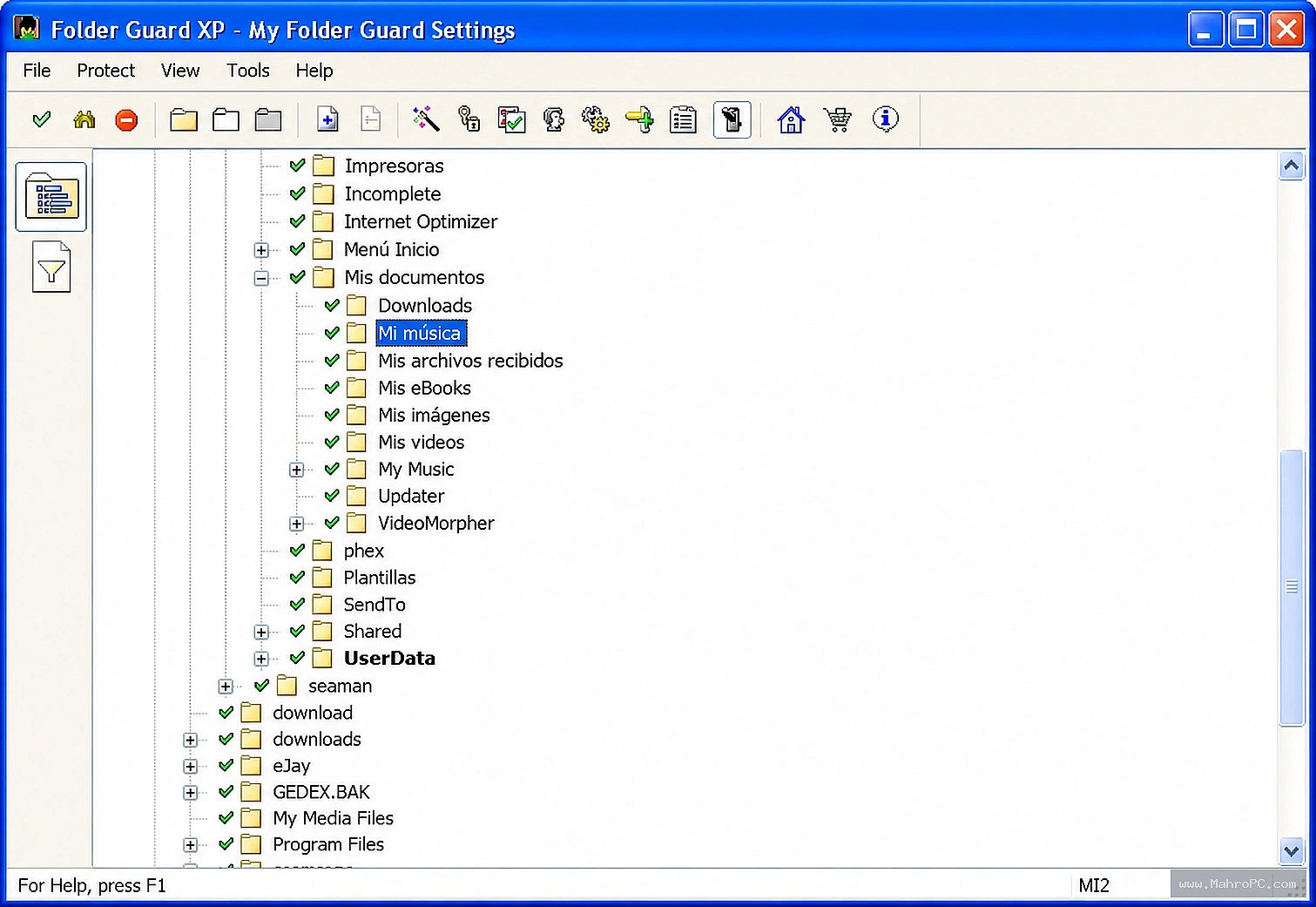Open the Tools menu
Screen dimensions: 1316x907
pyautogui.click(x=248, y=71)
